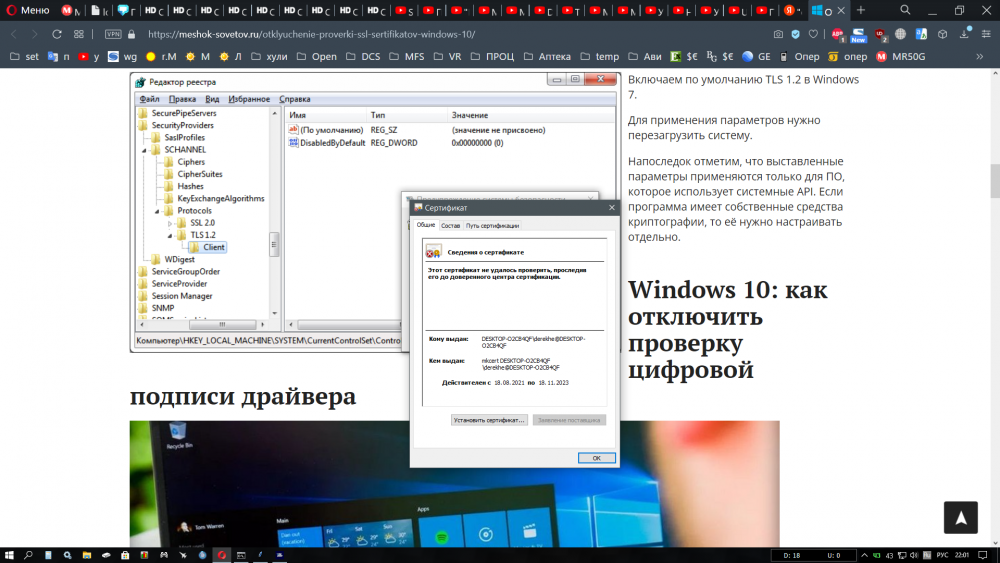1000x563 pixels.
Task: Open the uBlock extension icon
Action: point(880,34)
